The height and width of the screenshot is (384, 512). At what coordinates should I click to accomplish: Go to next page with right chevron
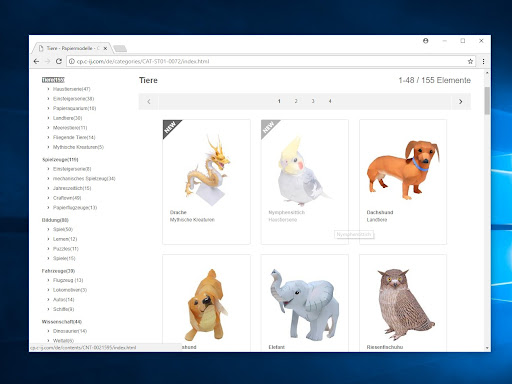[461, 101]
